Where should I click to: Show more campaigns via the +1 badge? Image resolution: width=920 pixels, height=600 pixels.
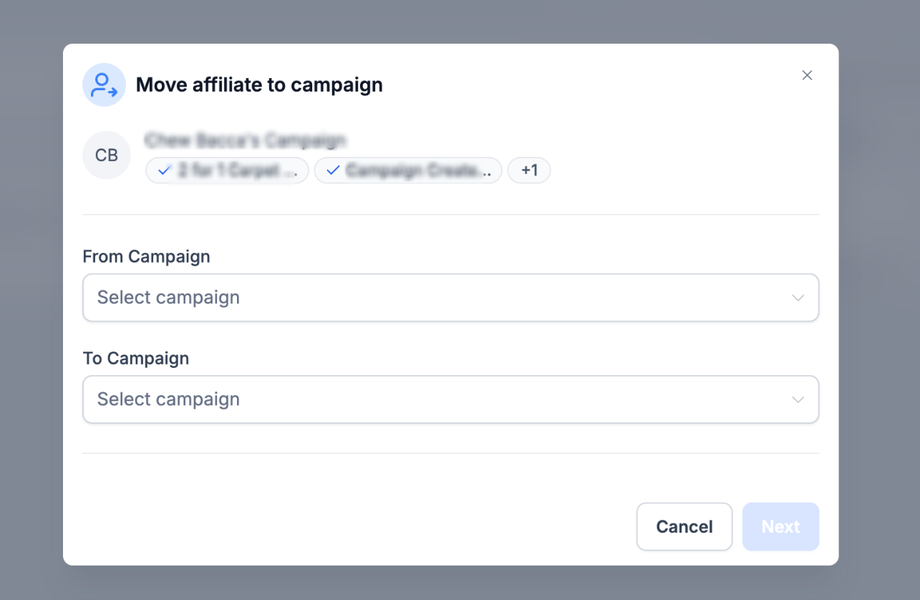tap(529, 170)
